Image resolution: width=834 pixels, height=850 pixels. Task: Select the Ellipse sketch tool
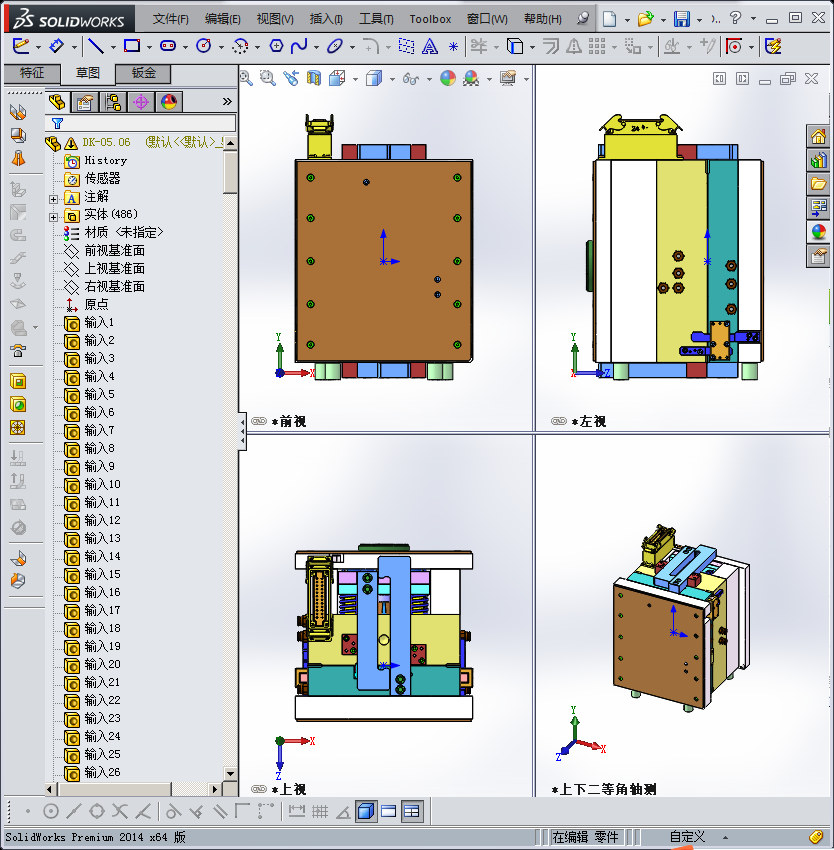point(335,47)
